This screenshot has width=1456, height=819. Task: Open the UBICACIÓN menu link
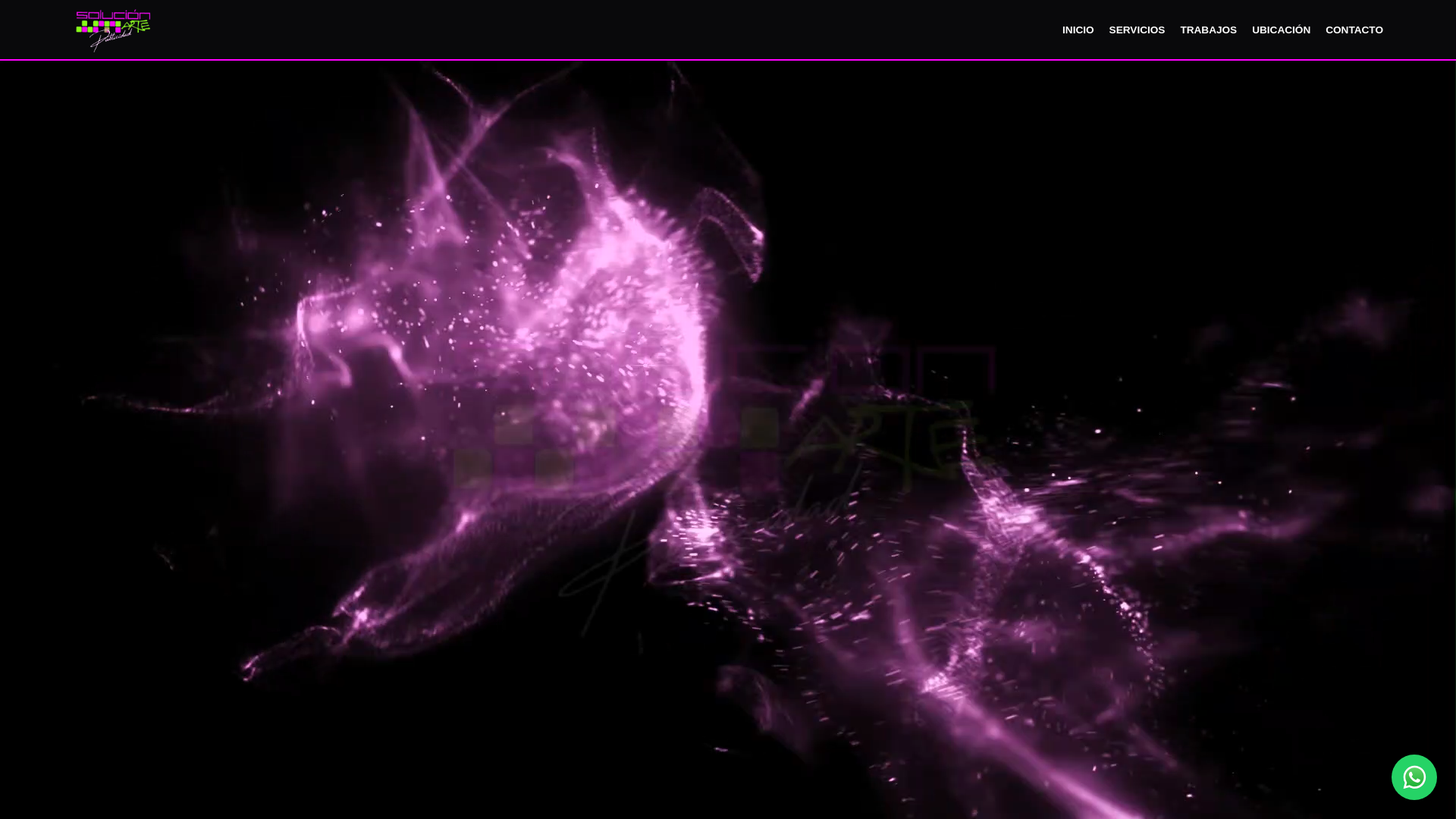pyautogui.click(x=1281, y=30)
